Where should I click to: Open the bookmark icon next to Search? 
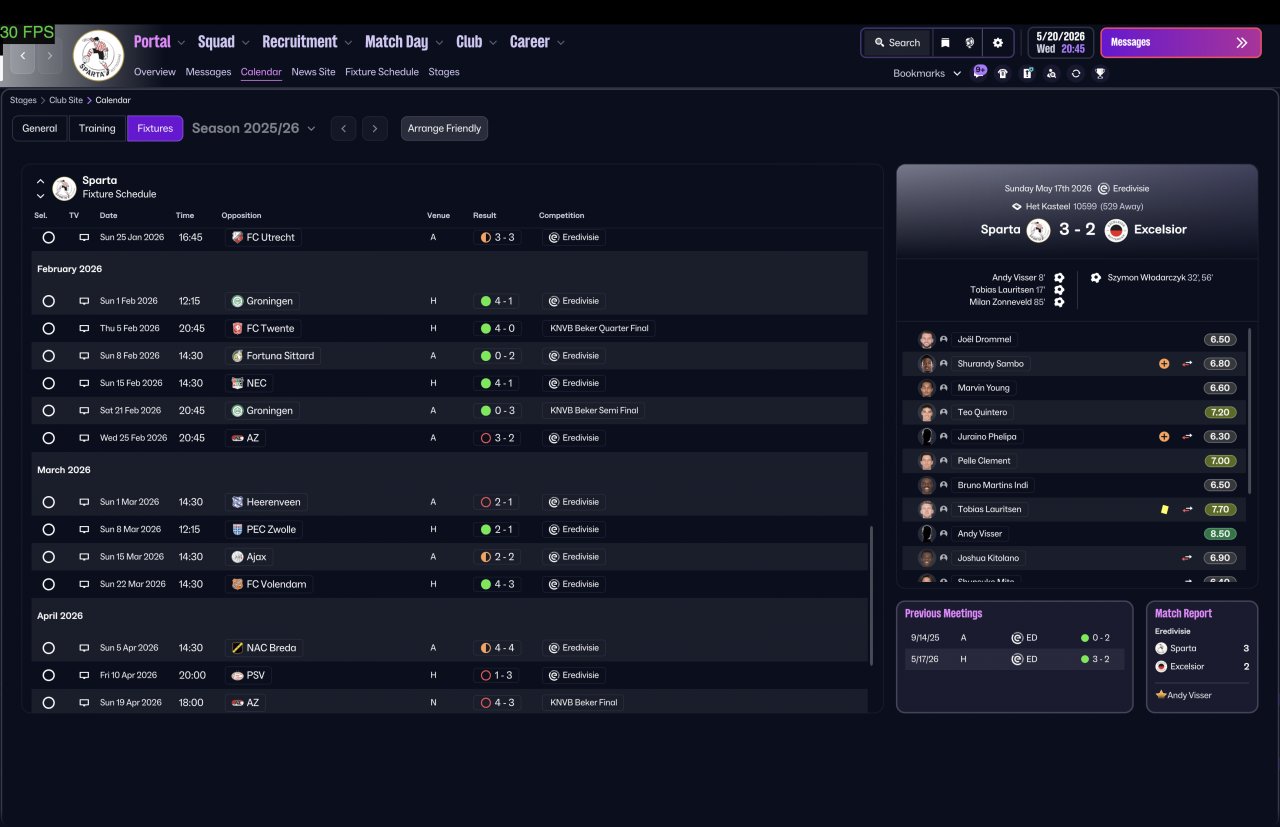coord(945,43)
